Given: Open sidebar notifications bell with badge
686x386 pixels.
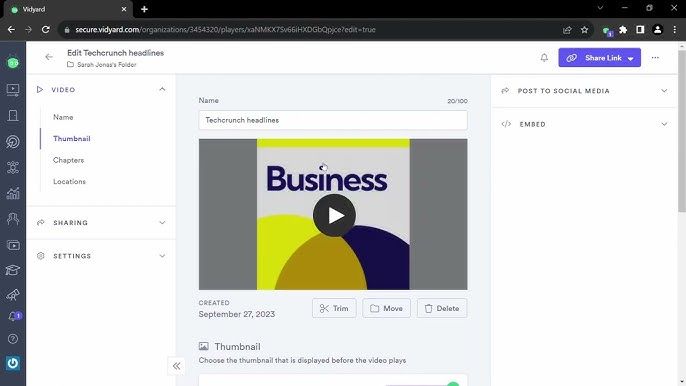Looking at the screenshot, I should coord(14,316).
